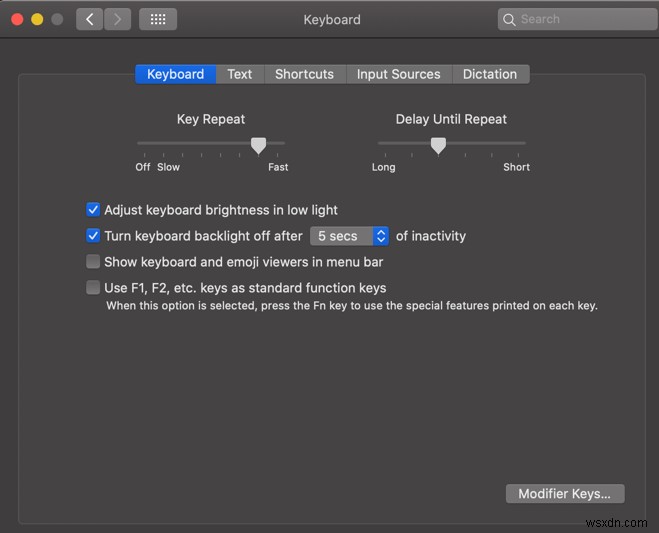Open the Modifier Keys dialog

click(565, 494)
